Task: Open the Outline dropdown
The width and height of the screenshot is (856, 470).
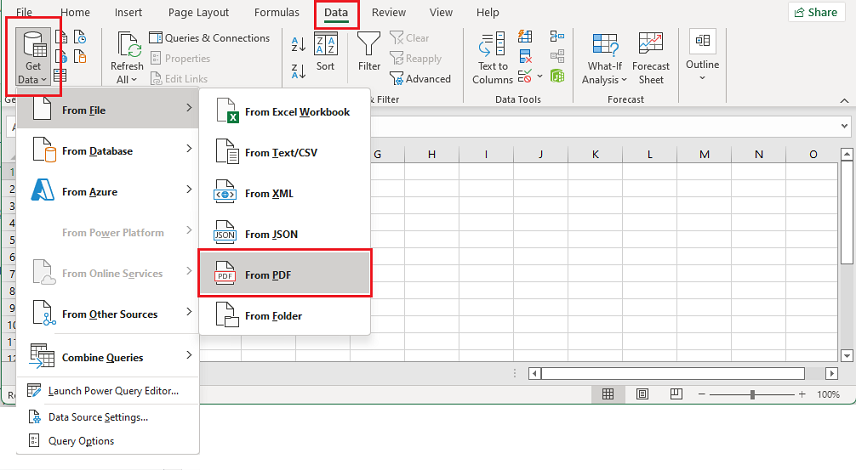Action: point(702,56)
